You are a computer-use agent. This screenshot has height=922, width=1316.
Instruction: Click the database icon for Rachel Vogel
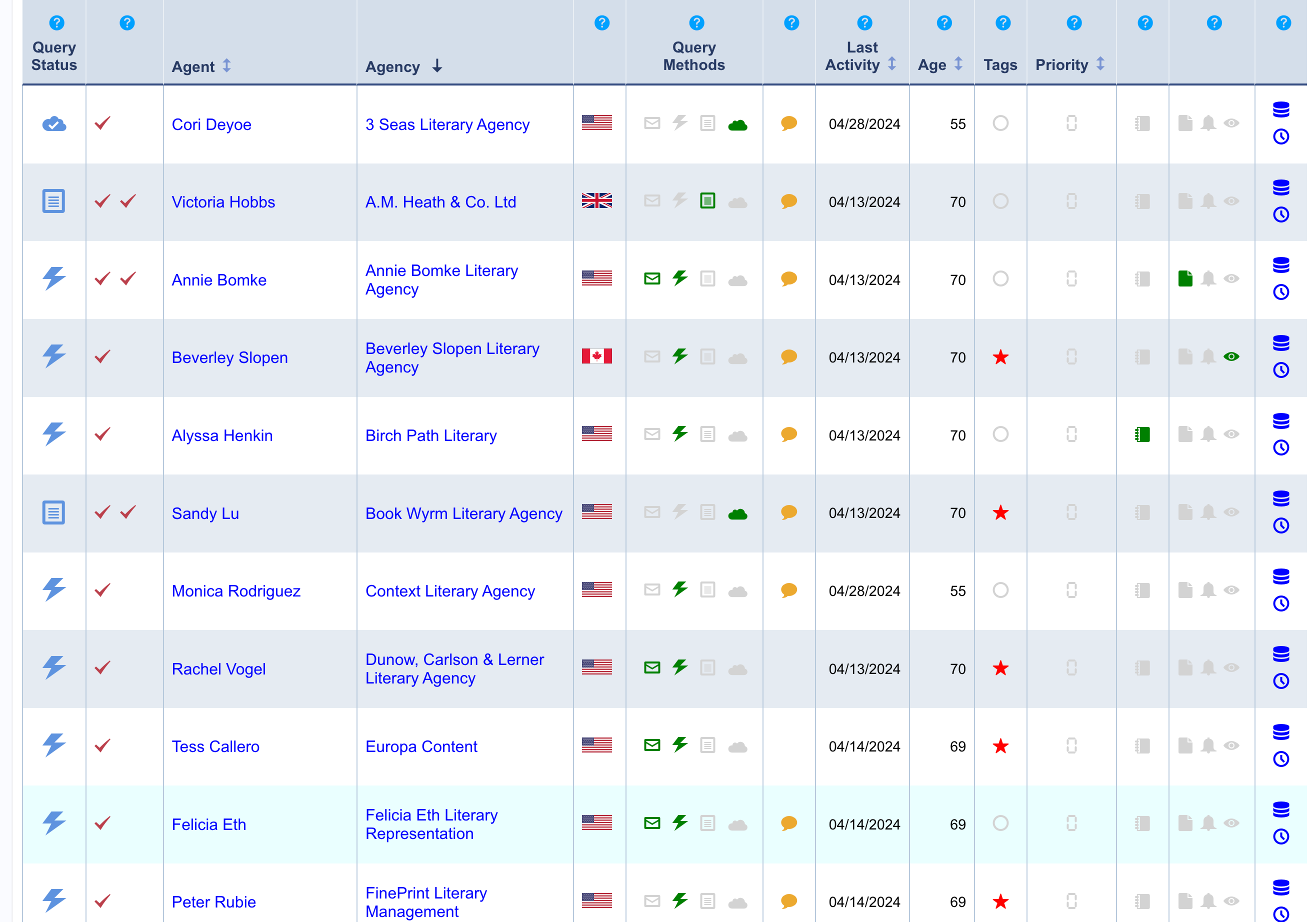click(x=1281, y=654)
